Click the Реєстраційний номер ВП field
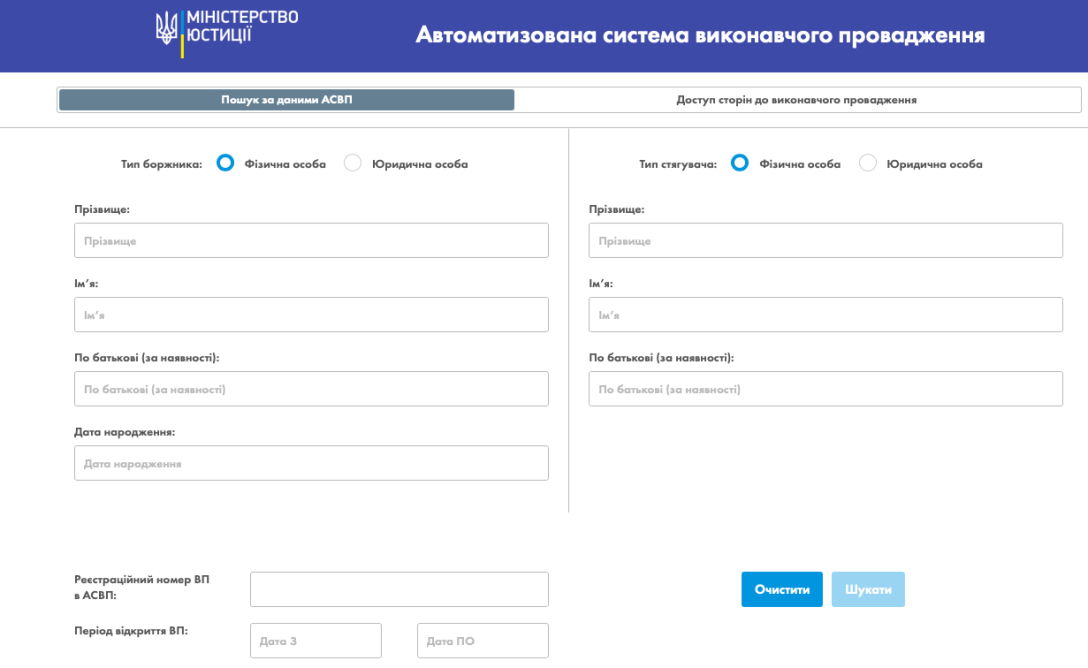 click(399, 589)
